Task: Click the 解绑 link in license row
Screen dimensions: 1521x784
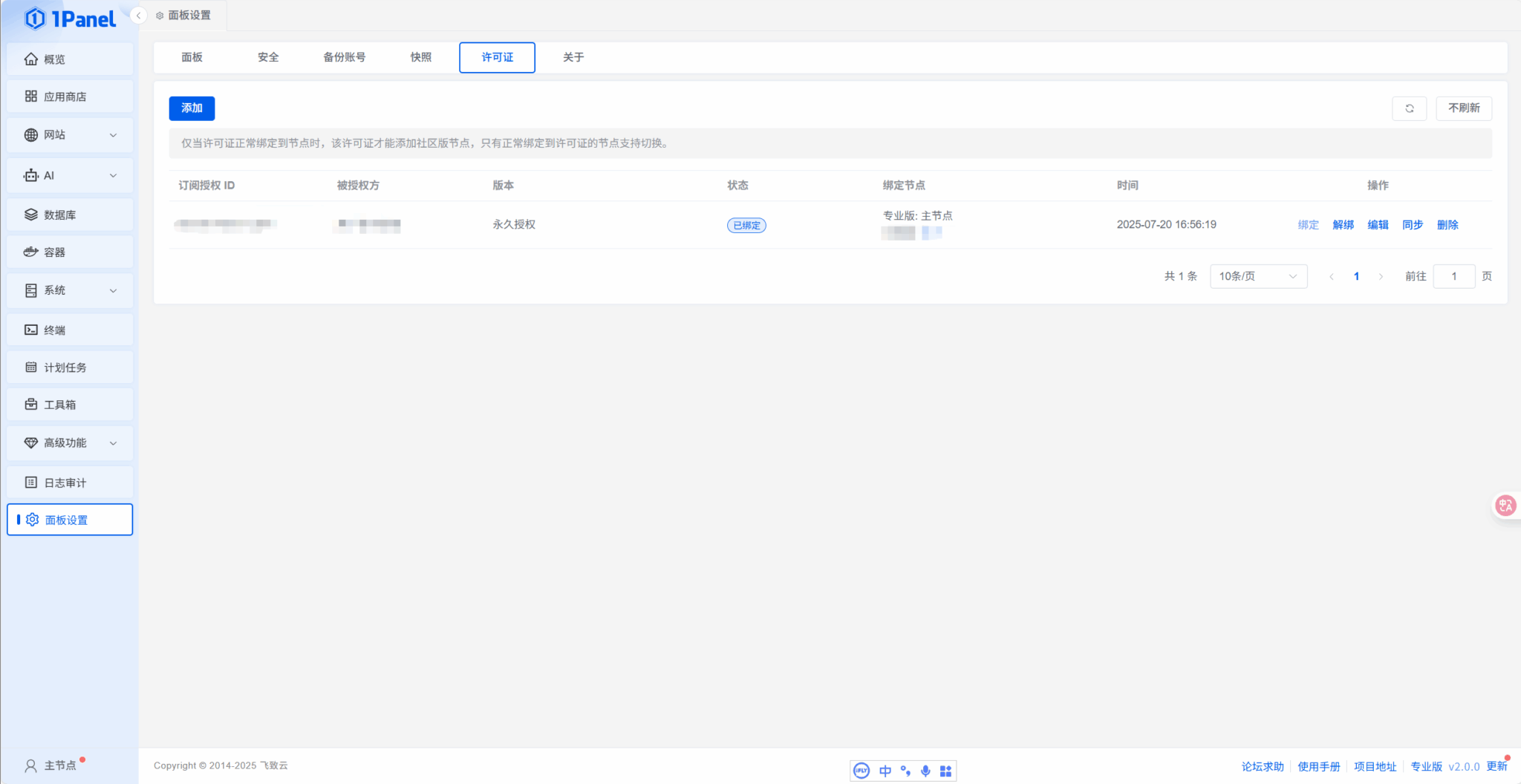Action: coord(1343,225)
